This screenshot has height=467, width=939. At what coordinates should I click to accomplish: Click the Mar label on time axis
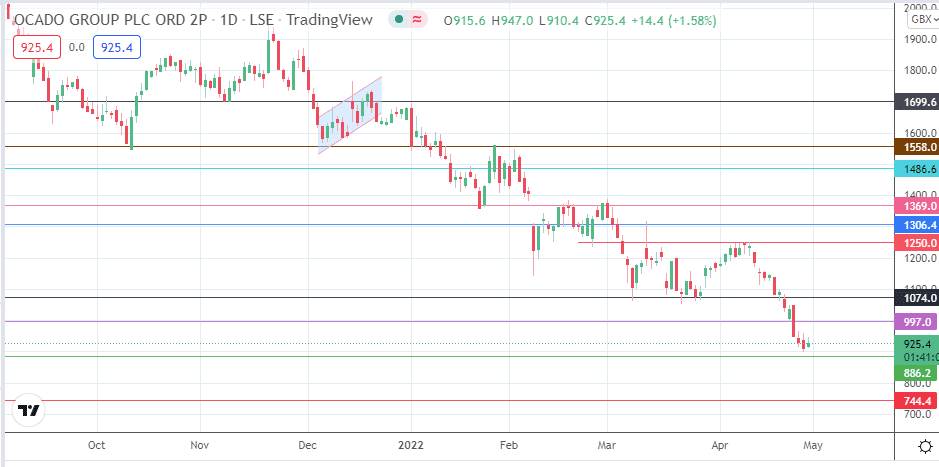(x=607, y=445)
